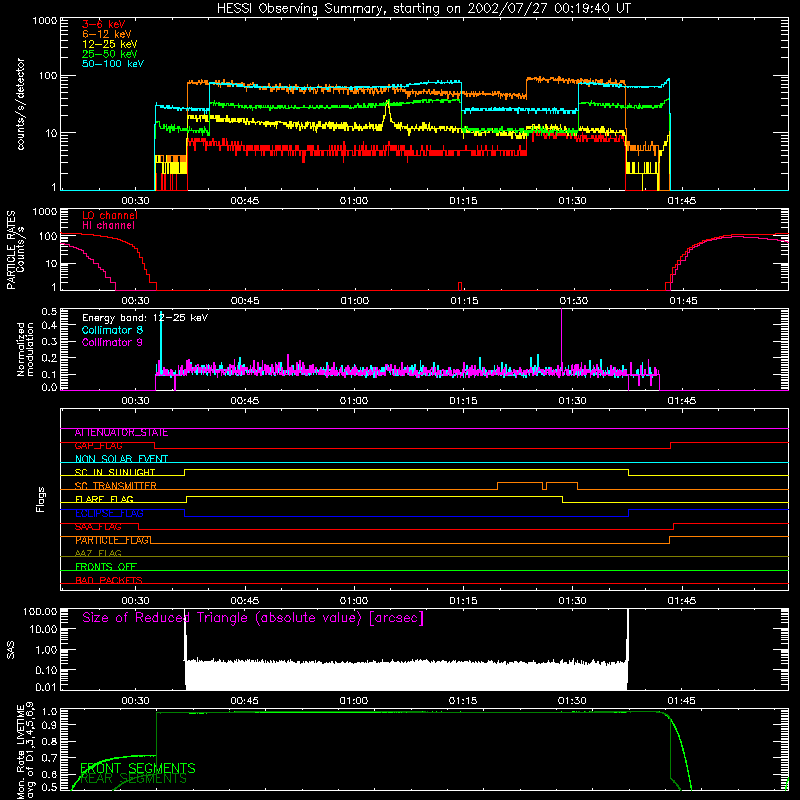Click the FLARE_FLAG flag label
Image resolution: width=800 pixels, height=800 pixels.
click(104, 499)
